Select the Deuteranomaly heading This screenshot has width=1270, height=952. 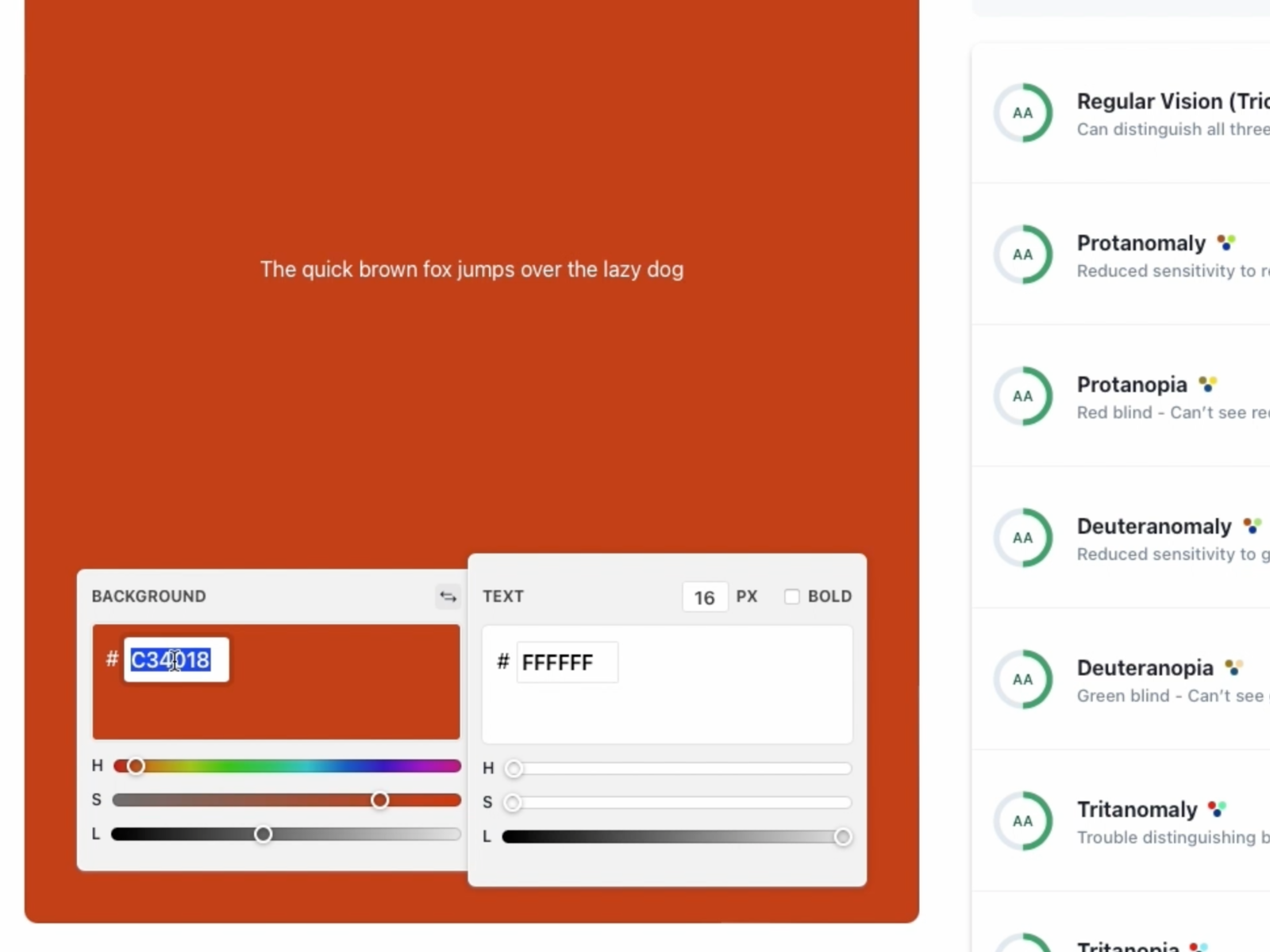click(x=1154, y=526)
